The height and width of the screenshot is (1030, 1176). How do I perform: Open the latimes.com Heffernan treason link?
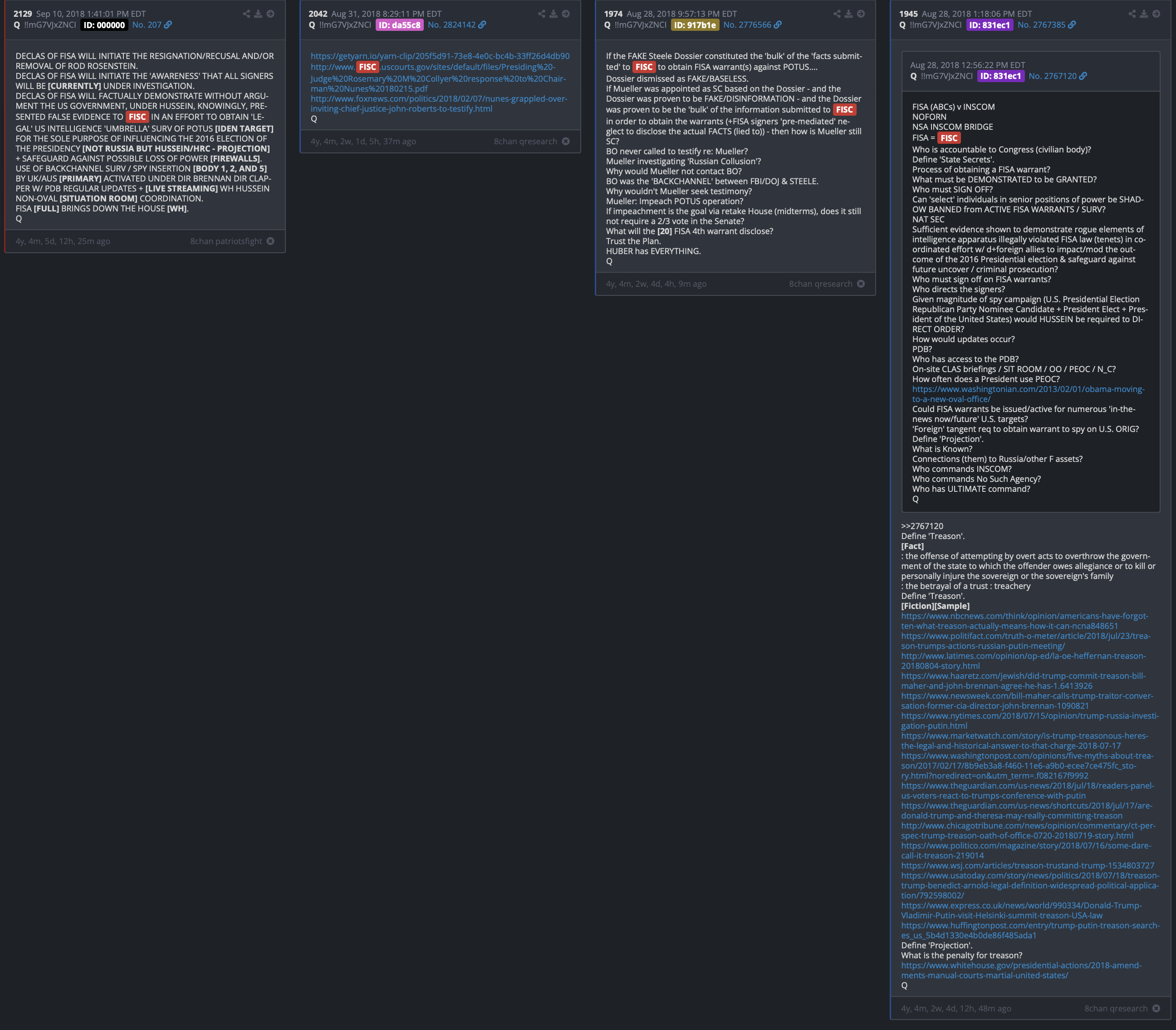(1024, 661)
